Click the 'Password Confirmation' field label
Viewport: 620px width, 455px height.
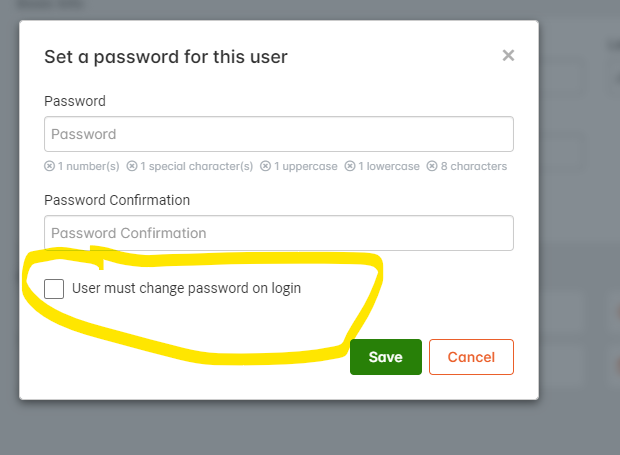point(117,200)
